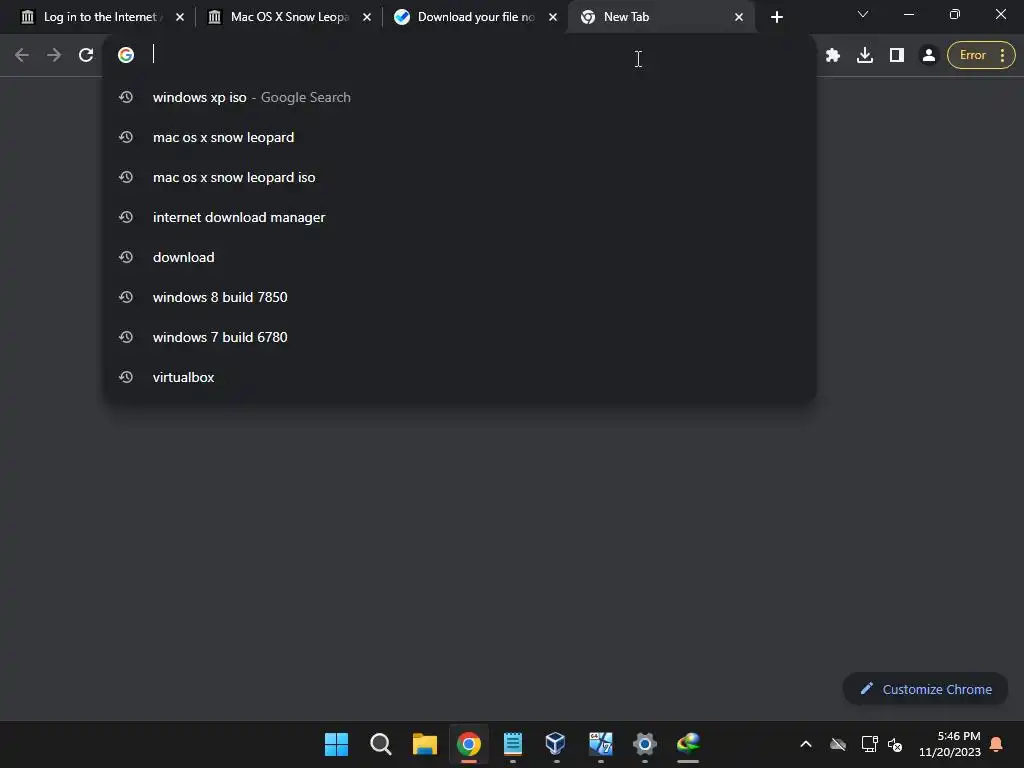This screenshot has height=768, width=1024.
Task: Close the 'Download your file' tab
Action: coord(553,17)
